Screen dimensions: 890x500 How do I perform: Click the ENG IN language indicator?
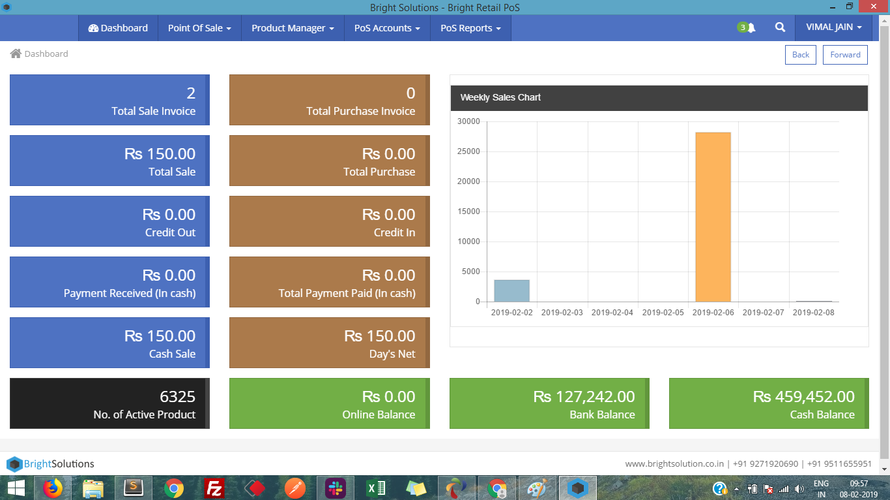point(821,489)
